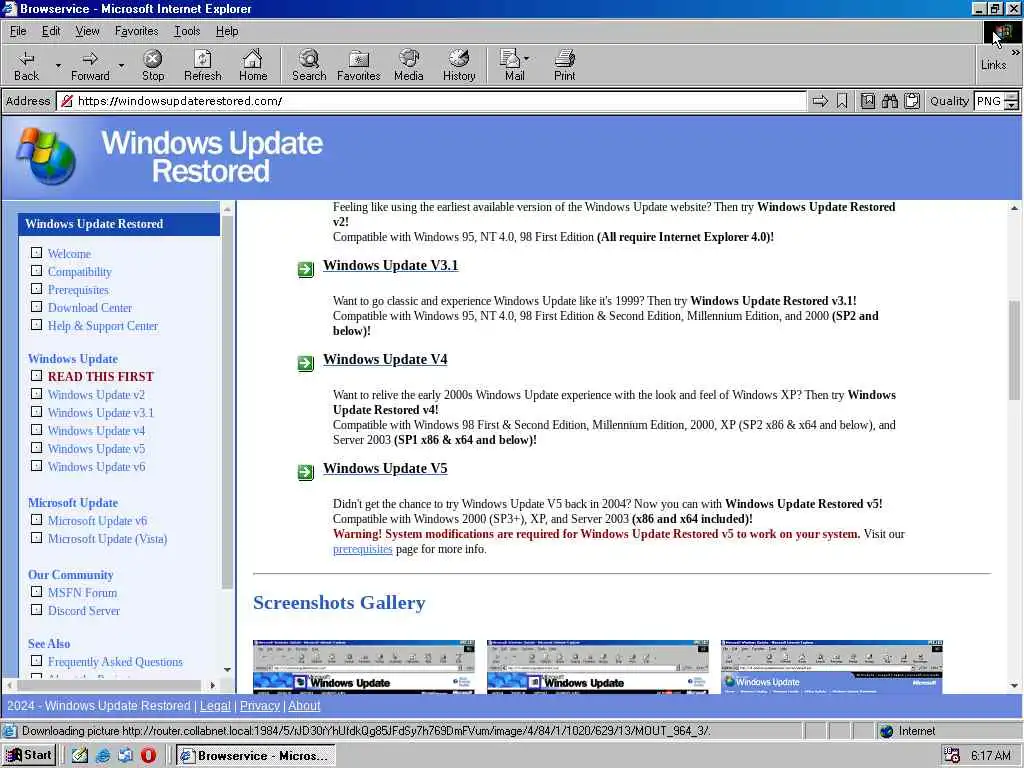The image size is (1024, 768).
Task: Click the system tray scheduler icon
Action: (x=952, y=756)
